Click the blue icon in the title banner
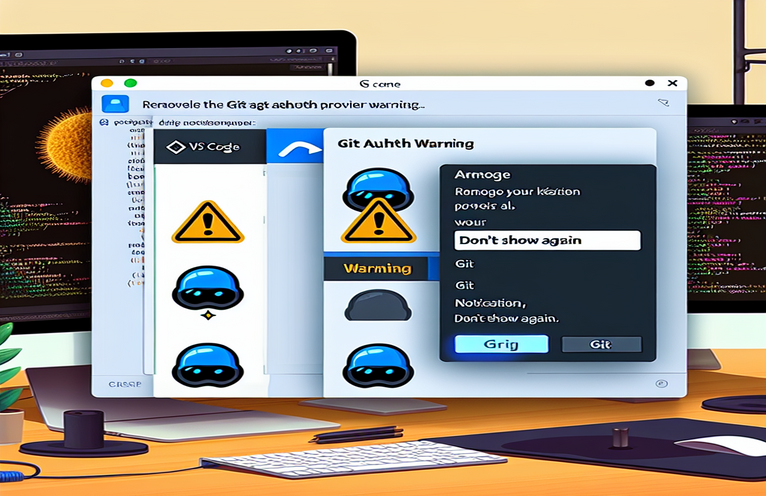Image resolution: width=766 pixels, height=496 pixels. pyautogui.click(x=116, y=103)
